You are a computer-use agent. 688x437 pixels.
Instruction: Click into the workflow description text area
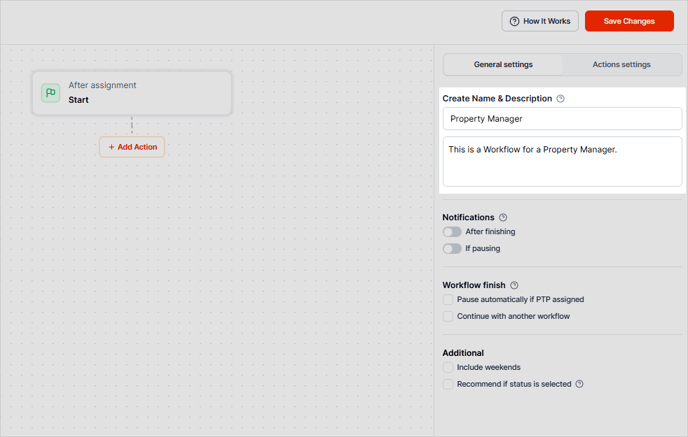click(x=562, y=161)
